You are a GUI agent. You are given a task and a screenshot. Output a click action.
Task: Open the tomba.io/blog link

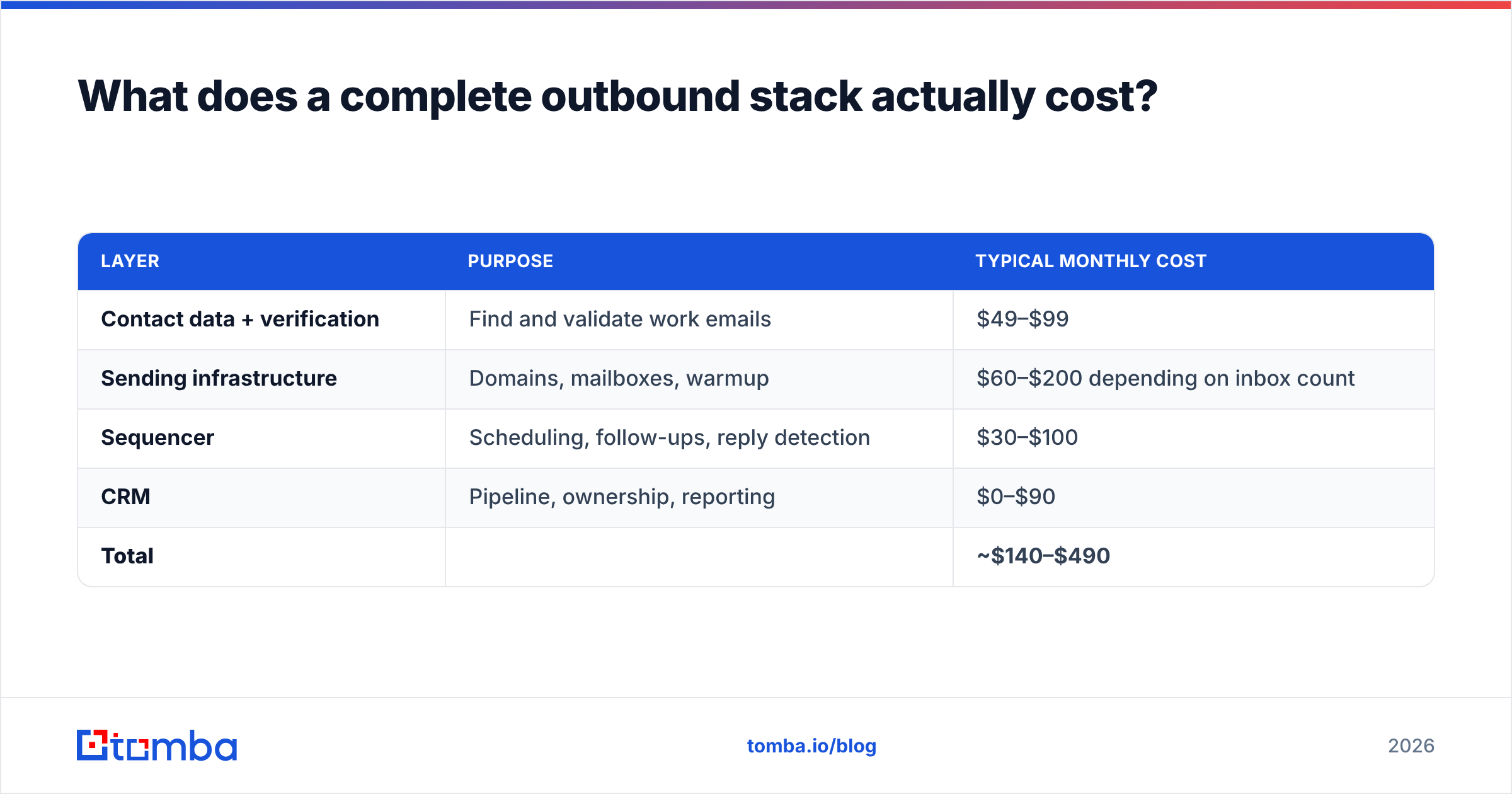[811, 746]
